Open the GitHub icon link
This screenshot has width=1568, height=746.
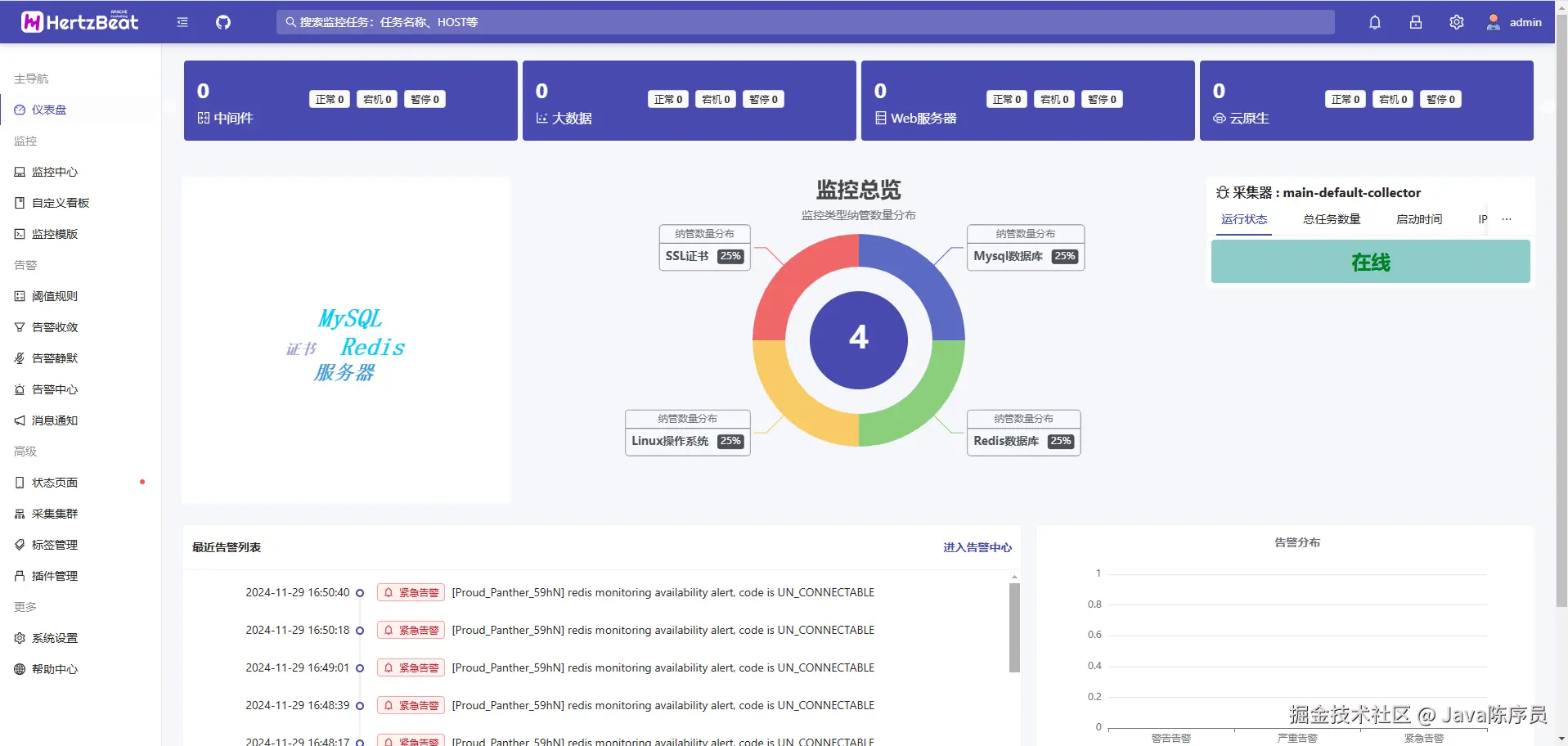(223, 22)
